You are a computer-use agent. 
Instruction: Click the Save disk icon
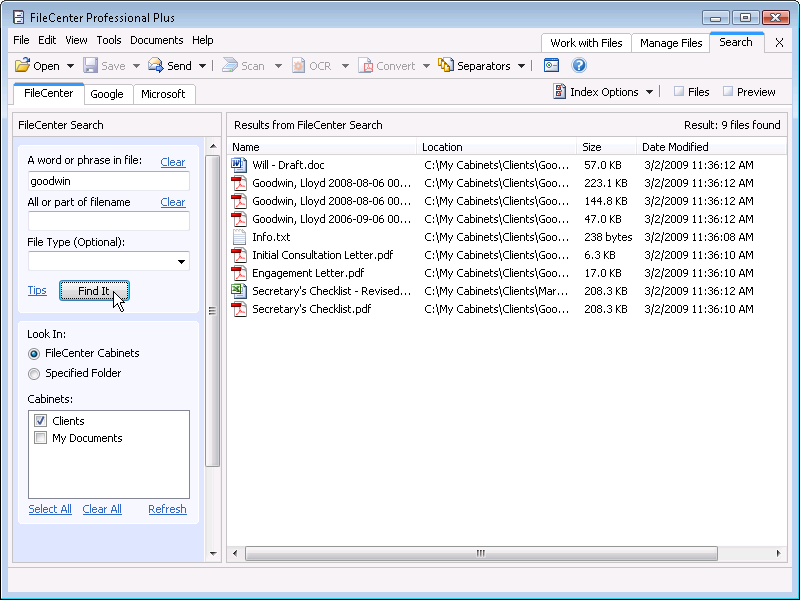[x=90, y=65]
